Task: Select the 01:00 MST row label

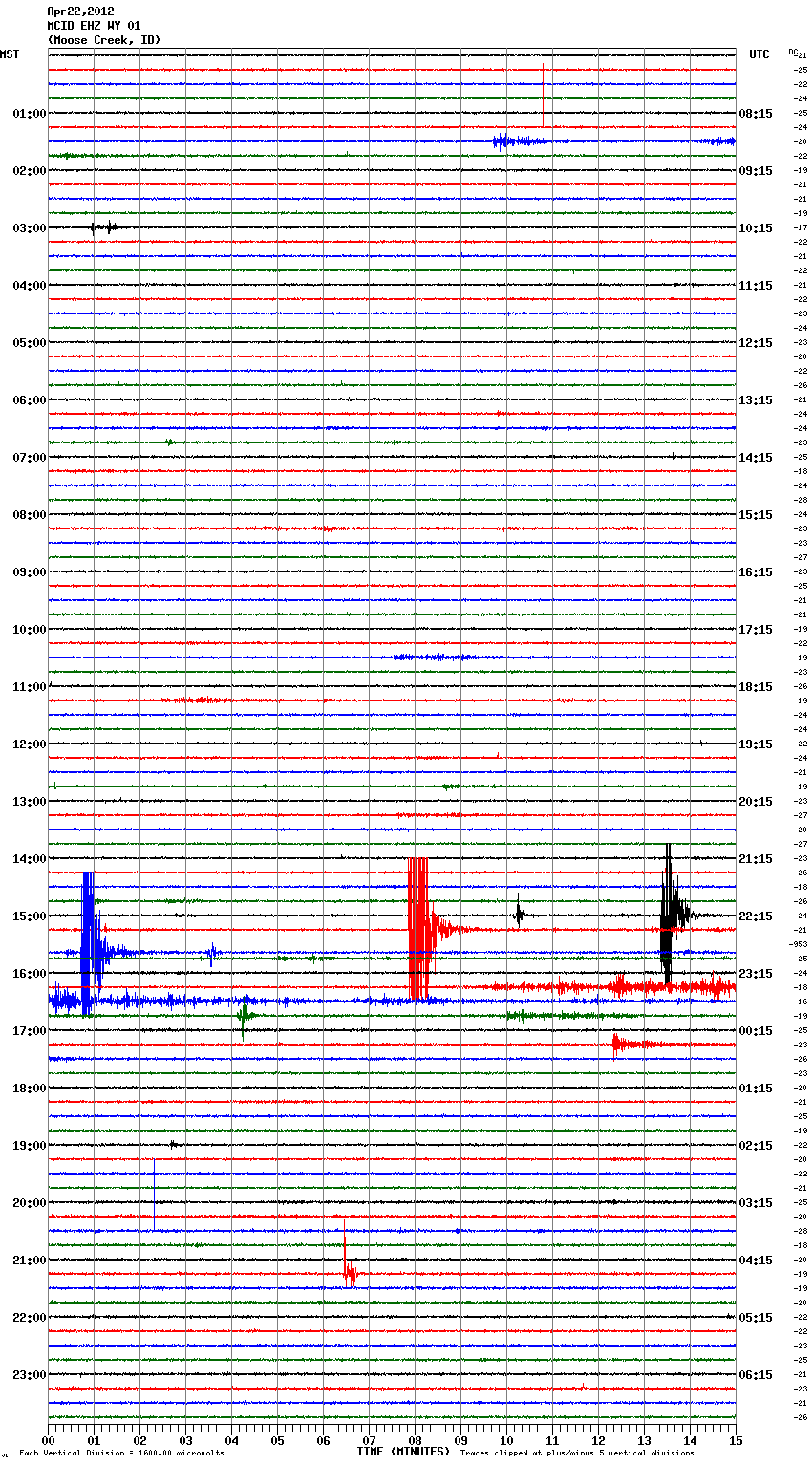Action: 30,113
